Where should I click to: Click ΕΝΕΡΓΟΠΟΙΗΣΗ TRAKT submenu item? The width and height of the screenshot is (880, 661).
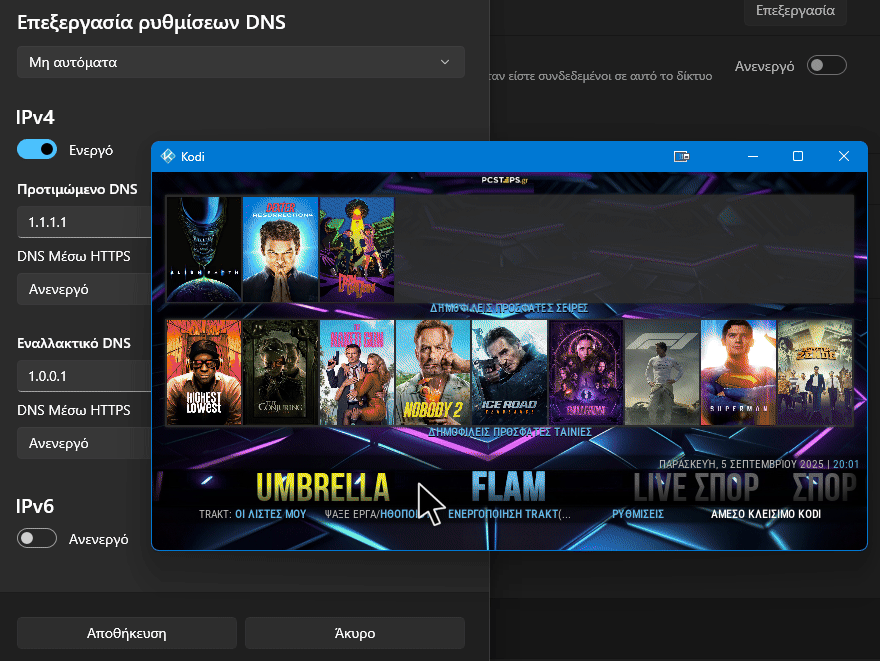[x=509, y=514]
